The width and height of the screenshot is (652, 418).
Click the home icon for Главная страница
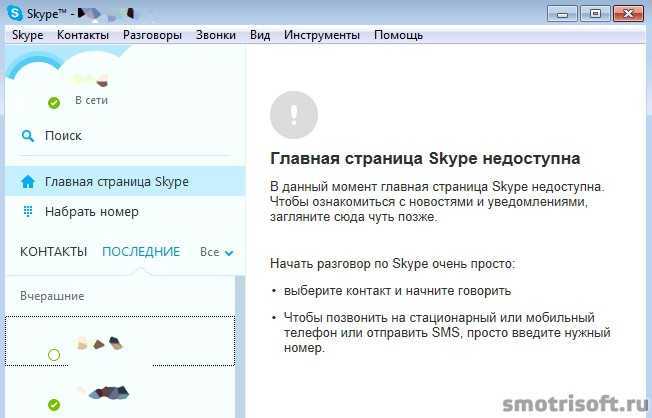pos(28,182)
